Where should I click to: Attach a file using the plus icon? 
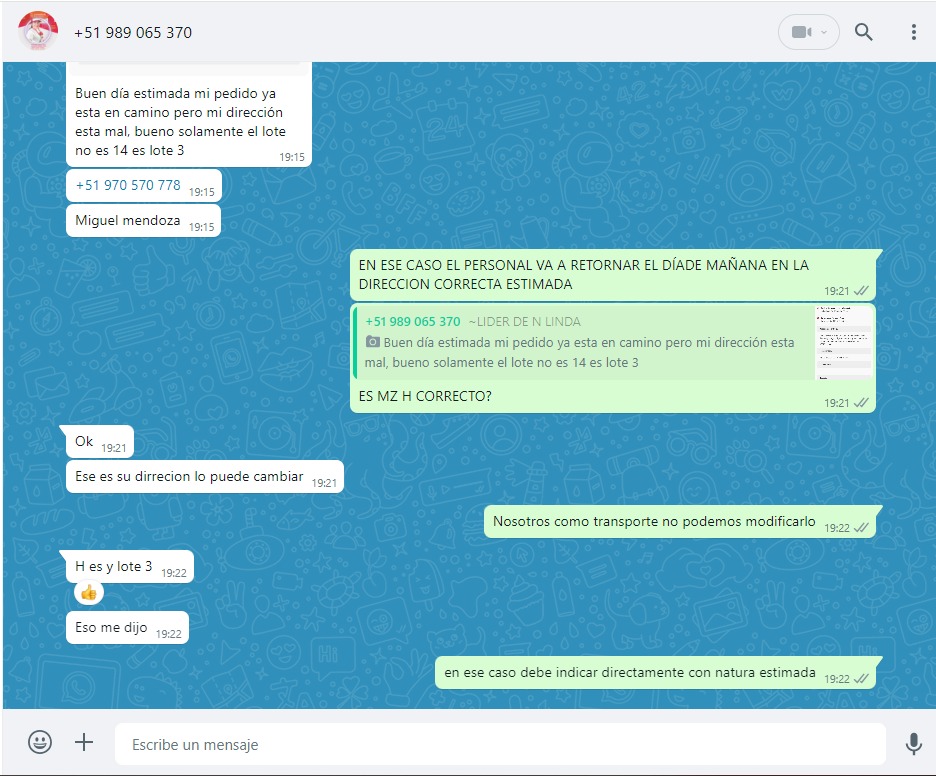tap(84, 742)
